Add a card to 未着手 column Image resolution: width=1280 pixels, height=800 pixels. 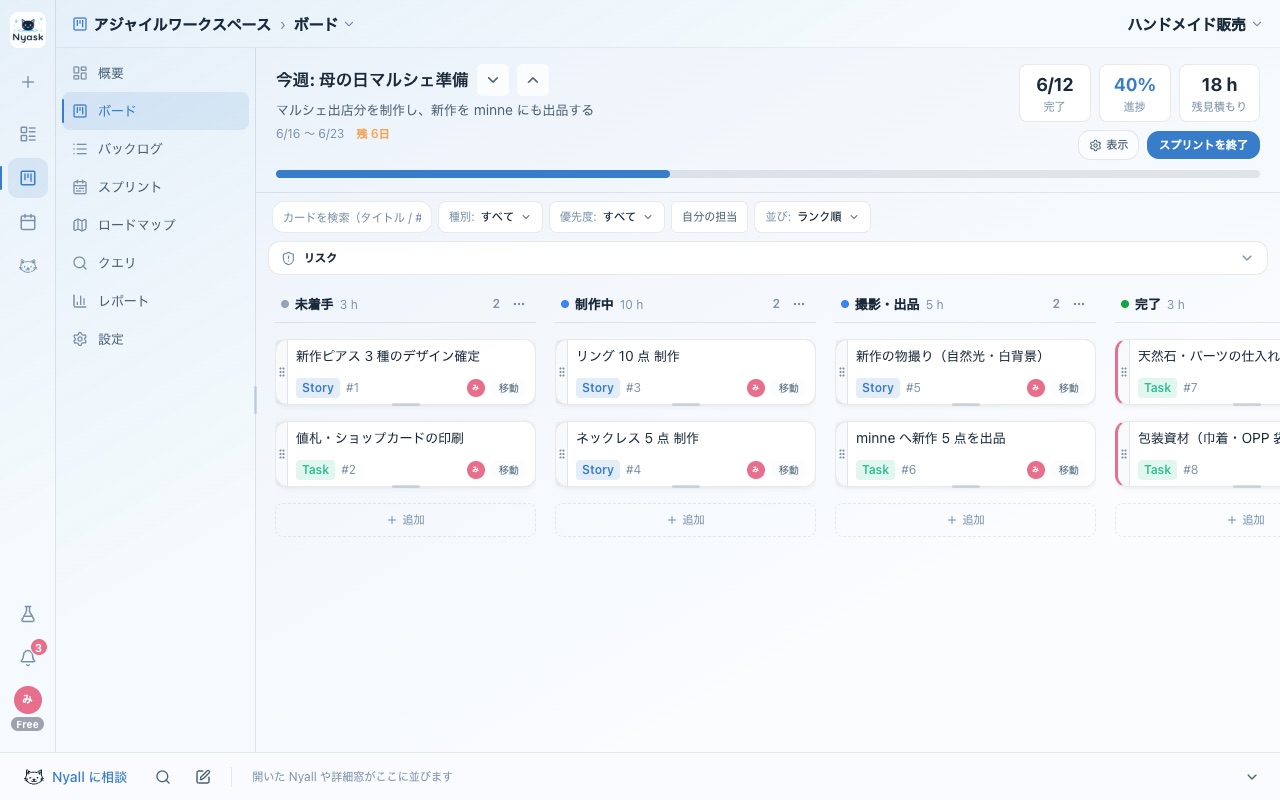405,520
